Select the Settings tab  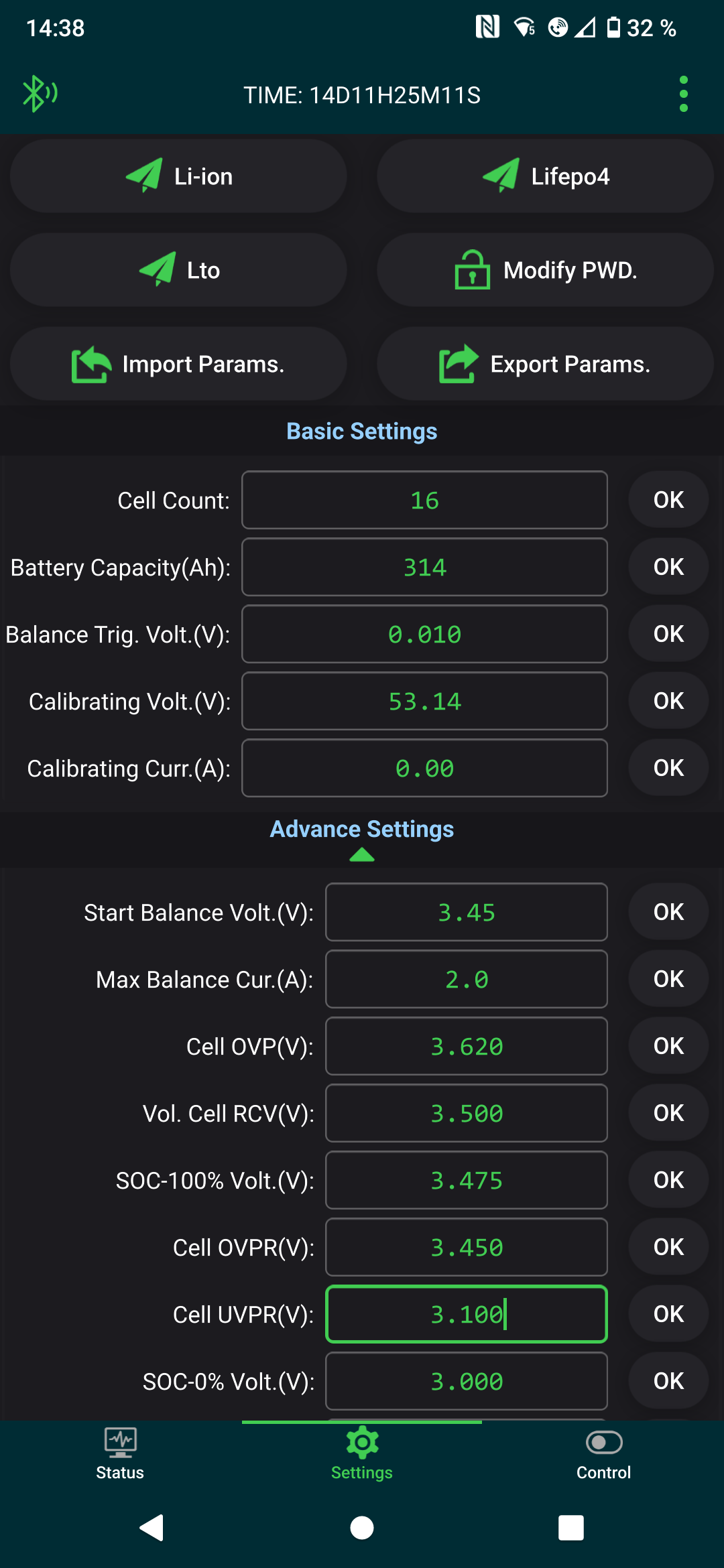[362, 1454]
